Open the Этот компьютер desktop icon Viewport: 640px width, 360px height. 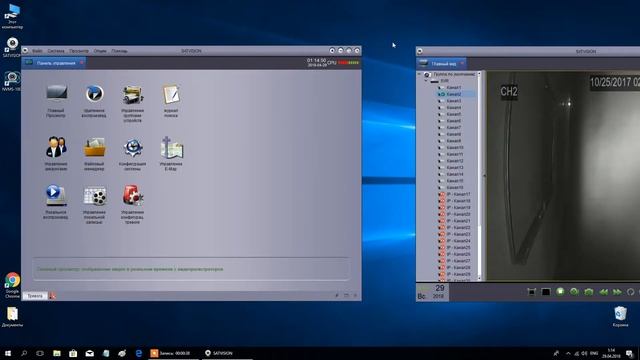pyautogui.click(x=12, y=17)
